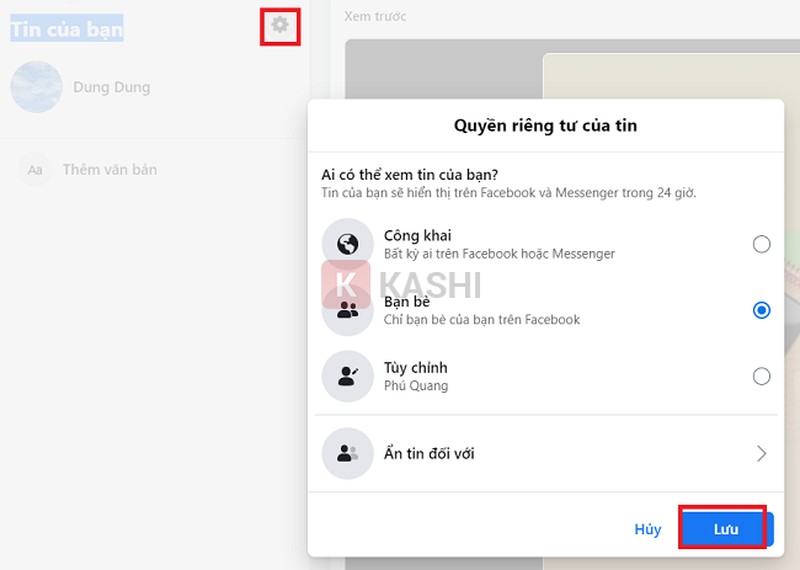800x570 pixels.
Task: Click Ai có thể xem tin question
Action: [410, 175]
